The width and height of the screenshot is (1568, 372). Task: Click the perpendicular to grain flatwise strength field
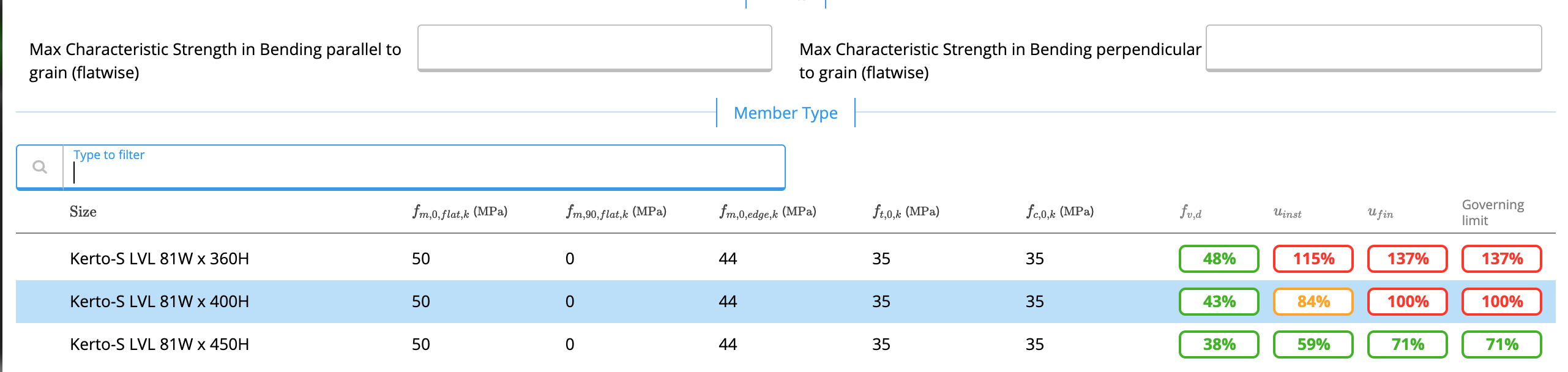tap(1373, 48)
